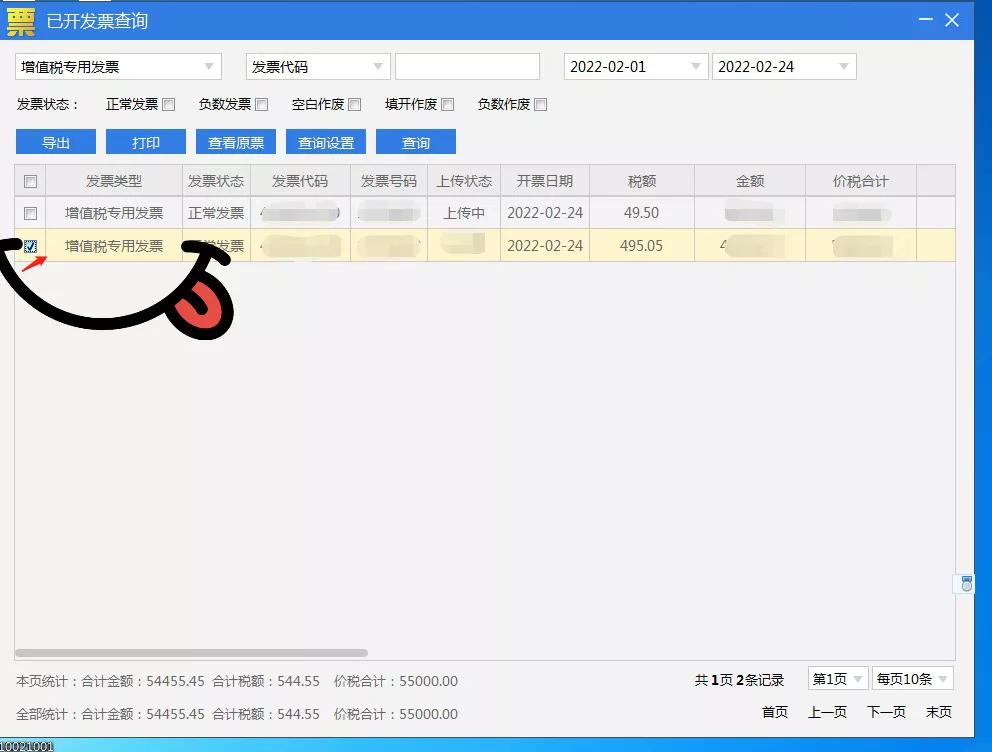992x752 pixels.
Task: Click the 票 invoice application logo icon
Action: [20, 20]
